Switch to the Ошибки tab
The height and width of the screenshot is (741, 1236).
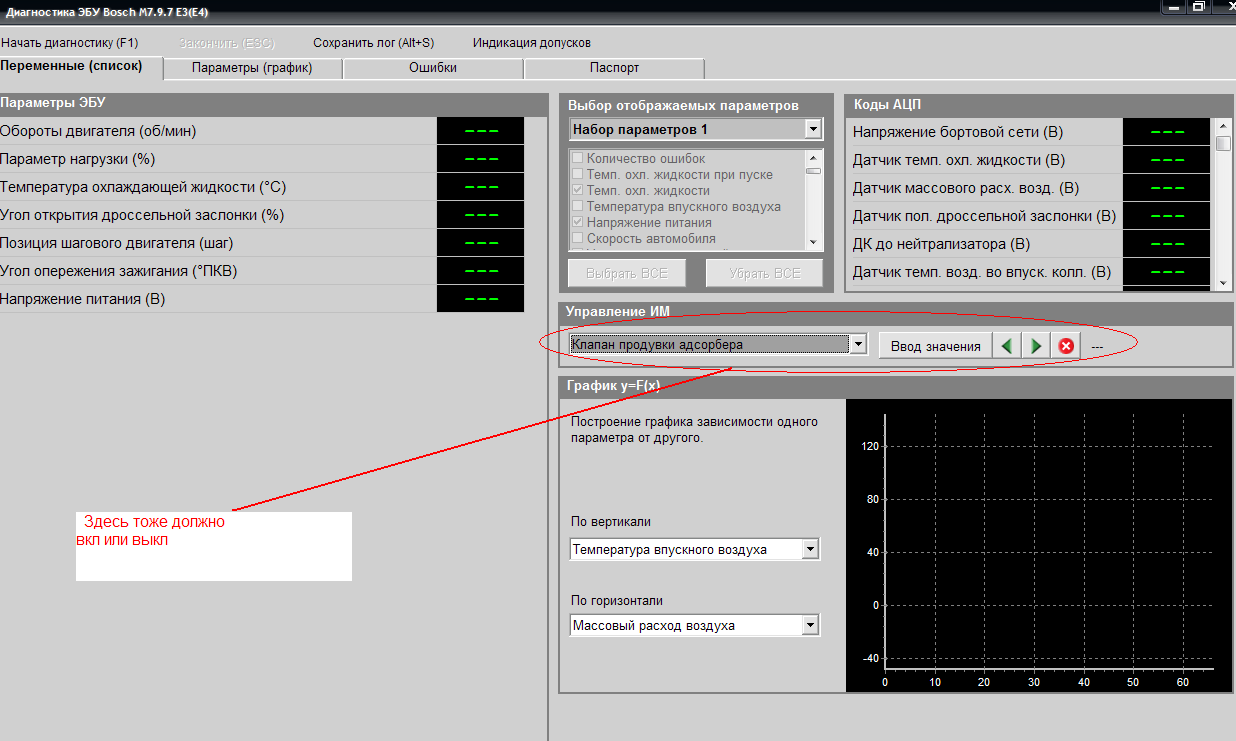(x=433, y=68)
